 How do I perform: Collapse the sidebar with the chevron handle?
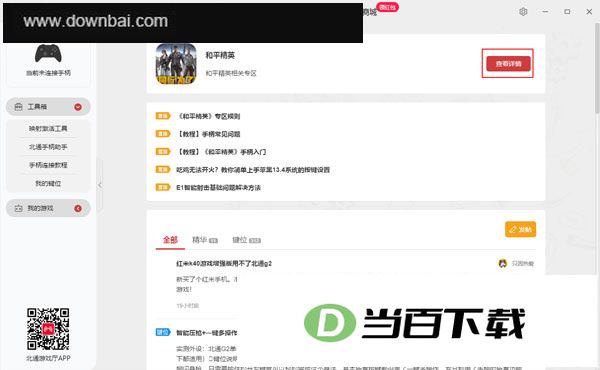100,185
